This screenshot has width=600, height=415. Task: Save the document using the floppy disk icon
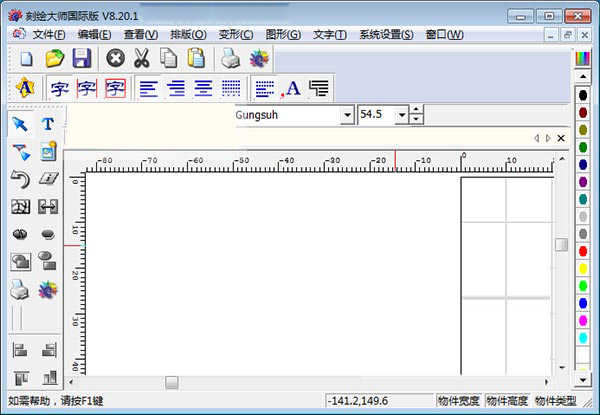point(81,59)
